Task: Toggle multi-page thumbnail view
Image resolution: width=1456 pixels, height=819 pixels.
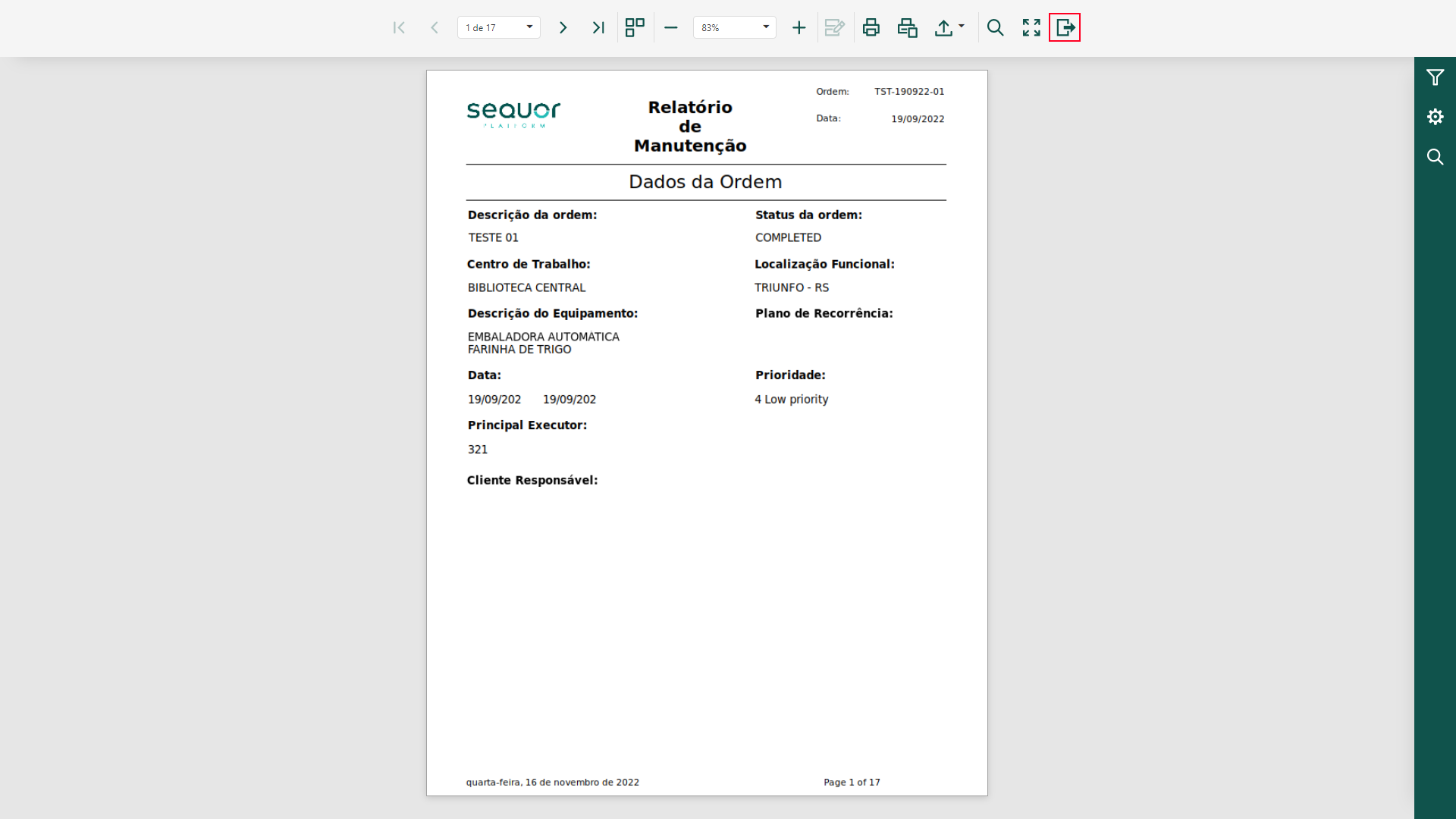Action: pos(635,28)
